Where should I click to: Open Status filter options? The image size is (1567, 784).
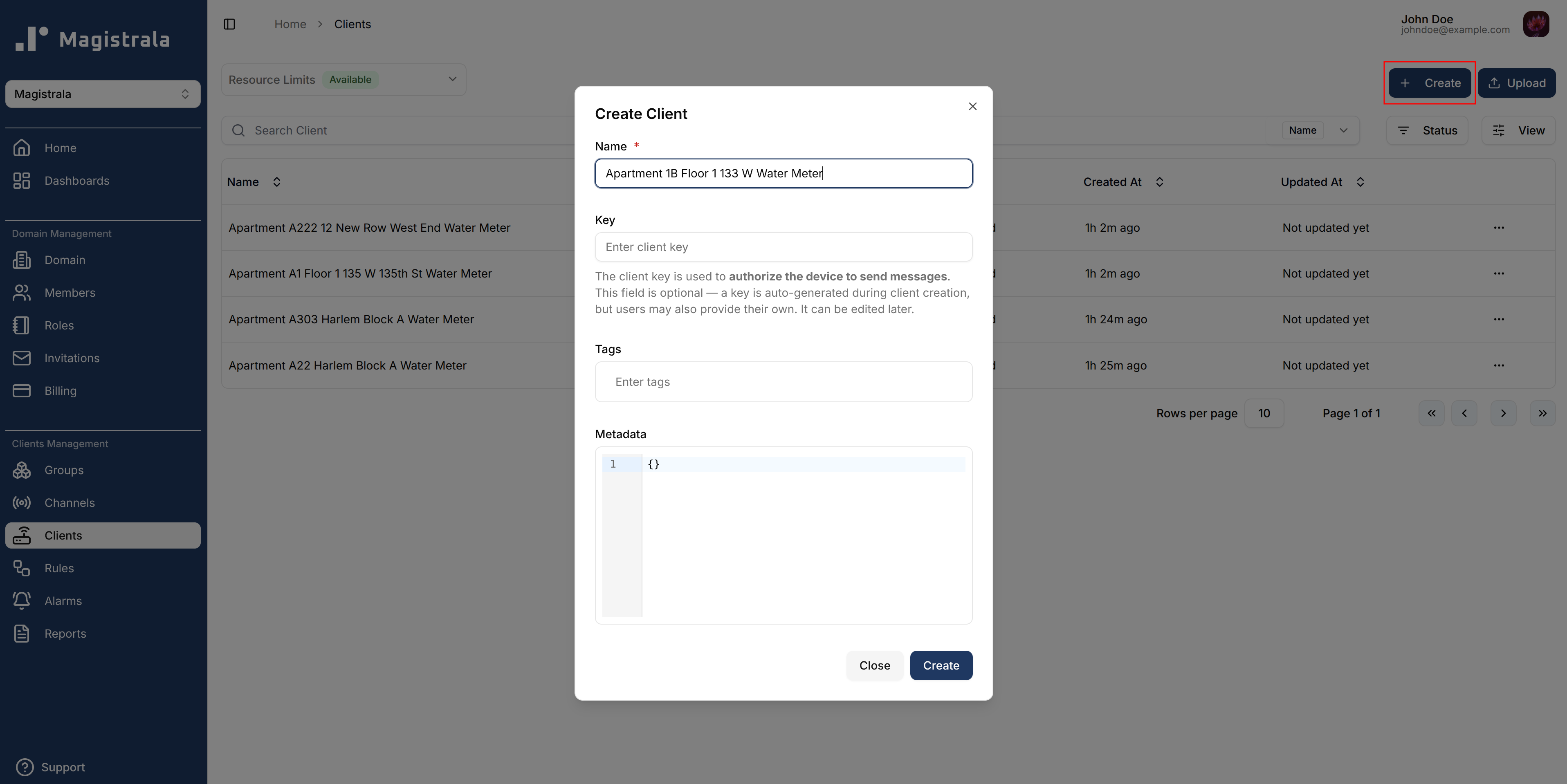point(1427,130)
